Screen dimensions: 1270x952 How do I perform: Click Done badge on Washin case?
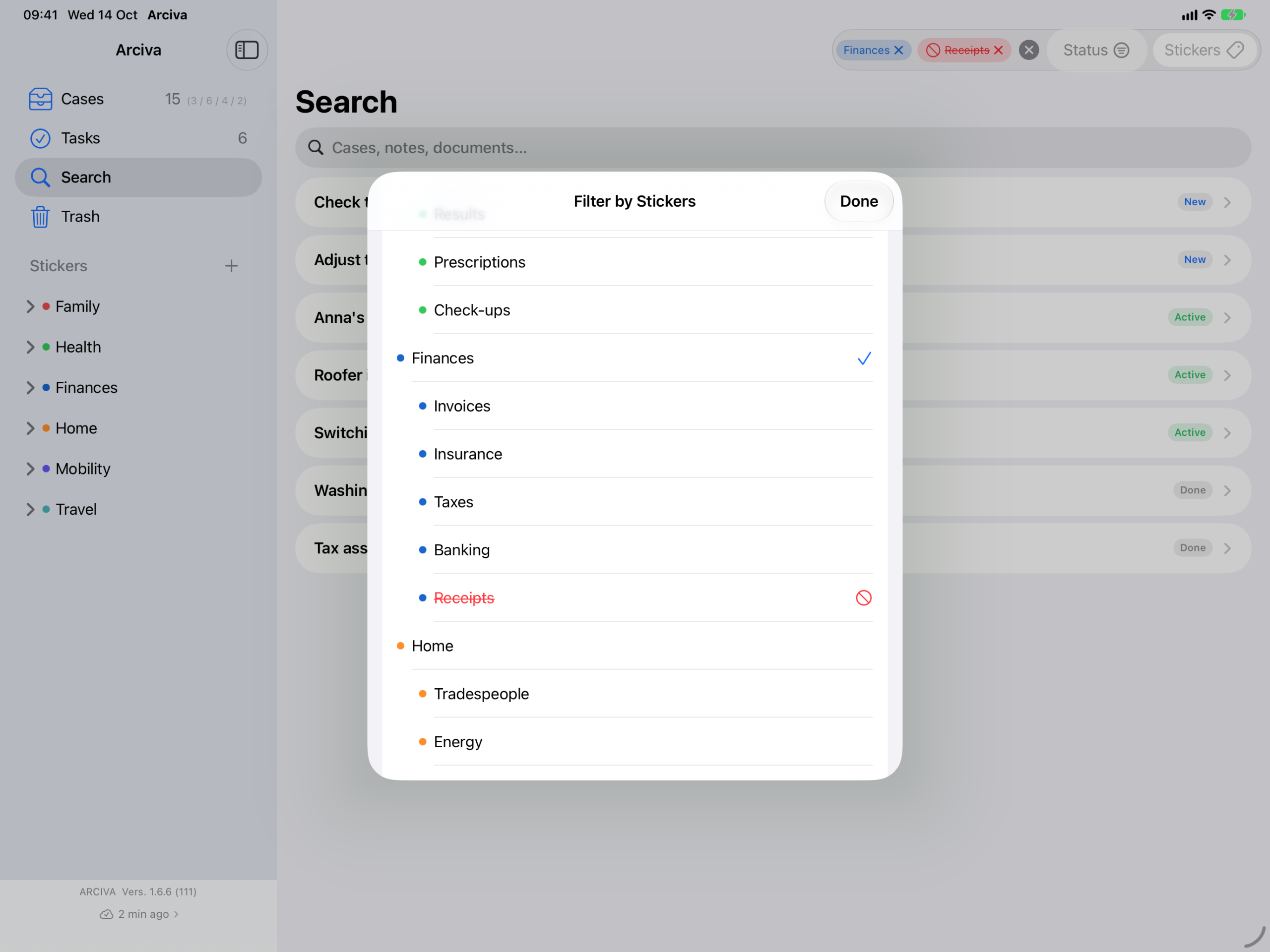[x=1192, y=490]
